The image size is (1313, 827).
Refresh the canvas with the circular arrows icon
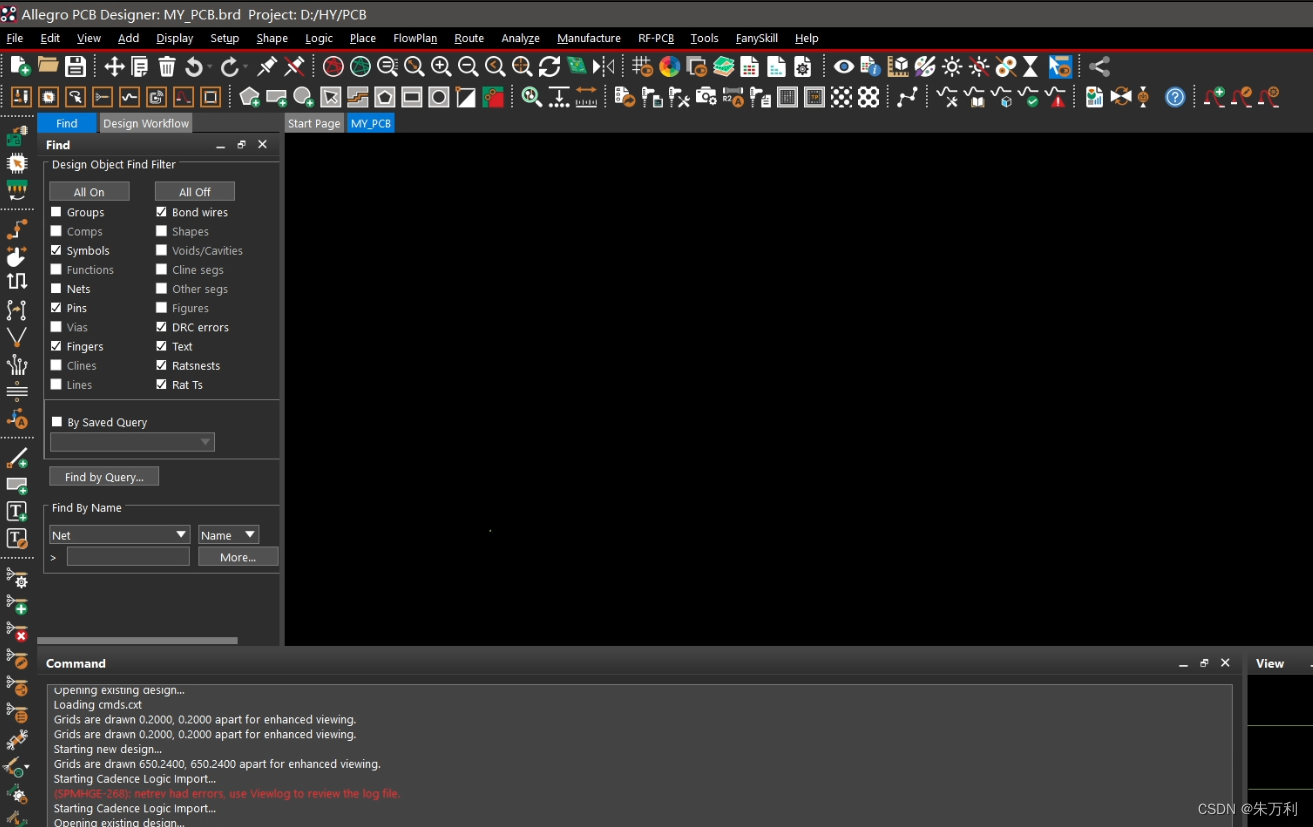(x=549, y=67)
